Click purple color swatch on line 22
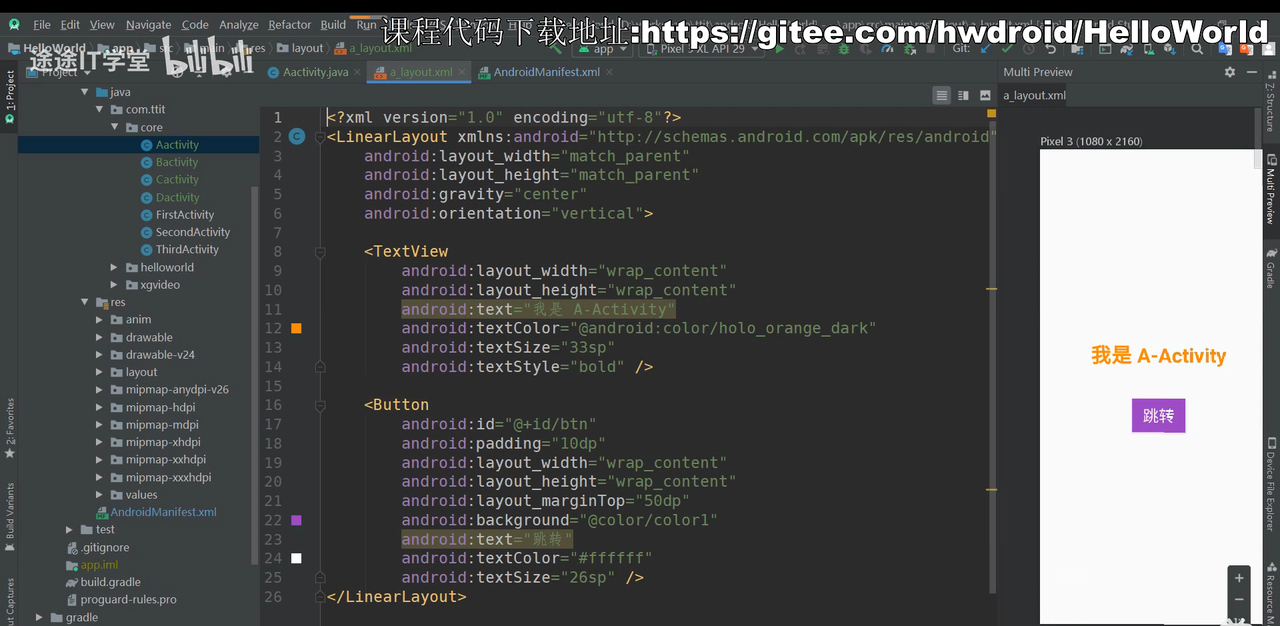 [x=296, y=520]
